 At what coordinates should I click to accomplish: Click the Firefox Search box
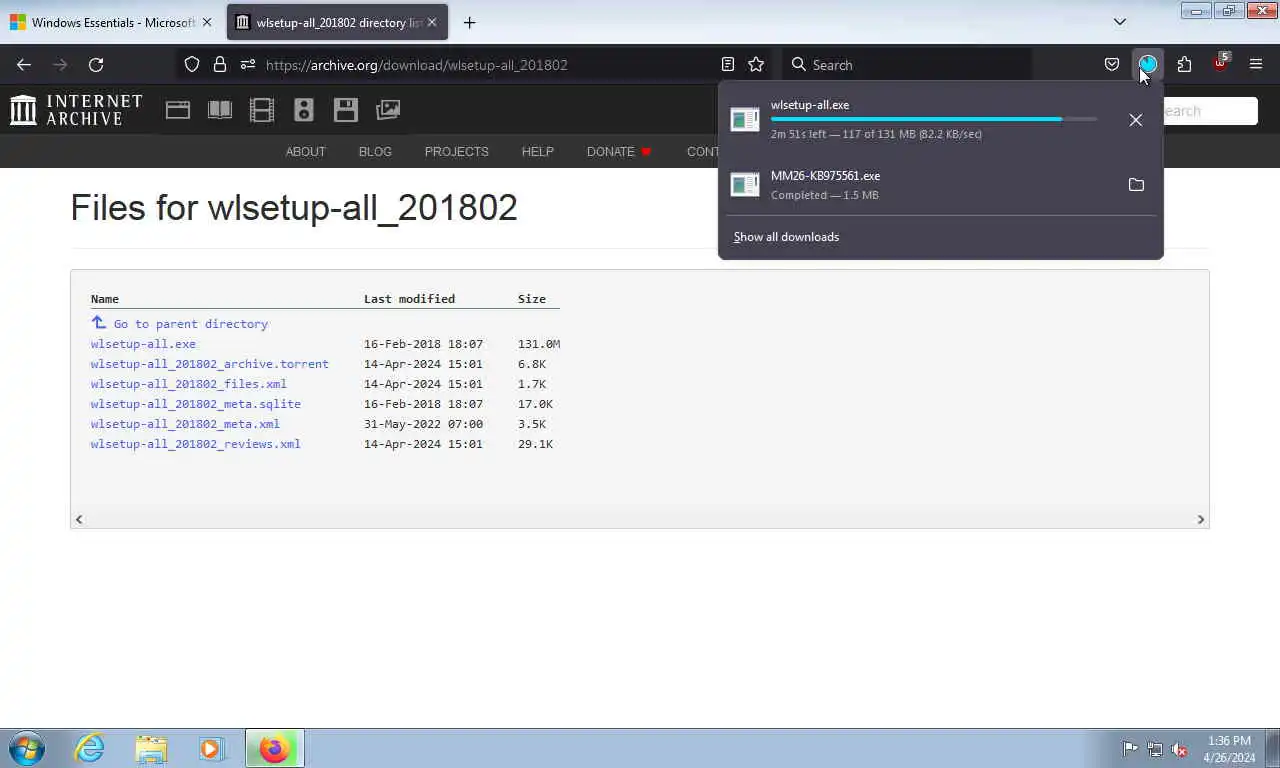(x=908, y=65)
